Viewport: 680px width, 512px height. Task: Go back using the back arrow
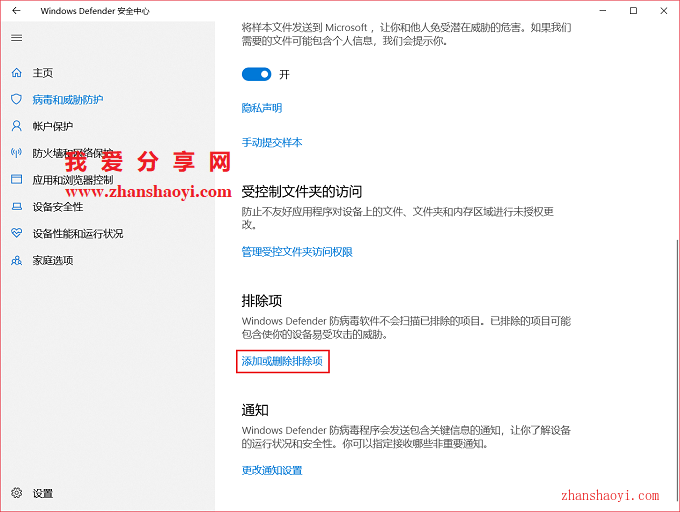16,11
